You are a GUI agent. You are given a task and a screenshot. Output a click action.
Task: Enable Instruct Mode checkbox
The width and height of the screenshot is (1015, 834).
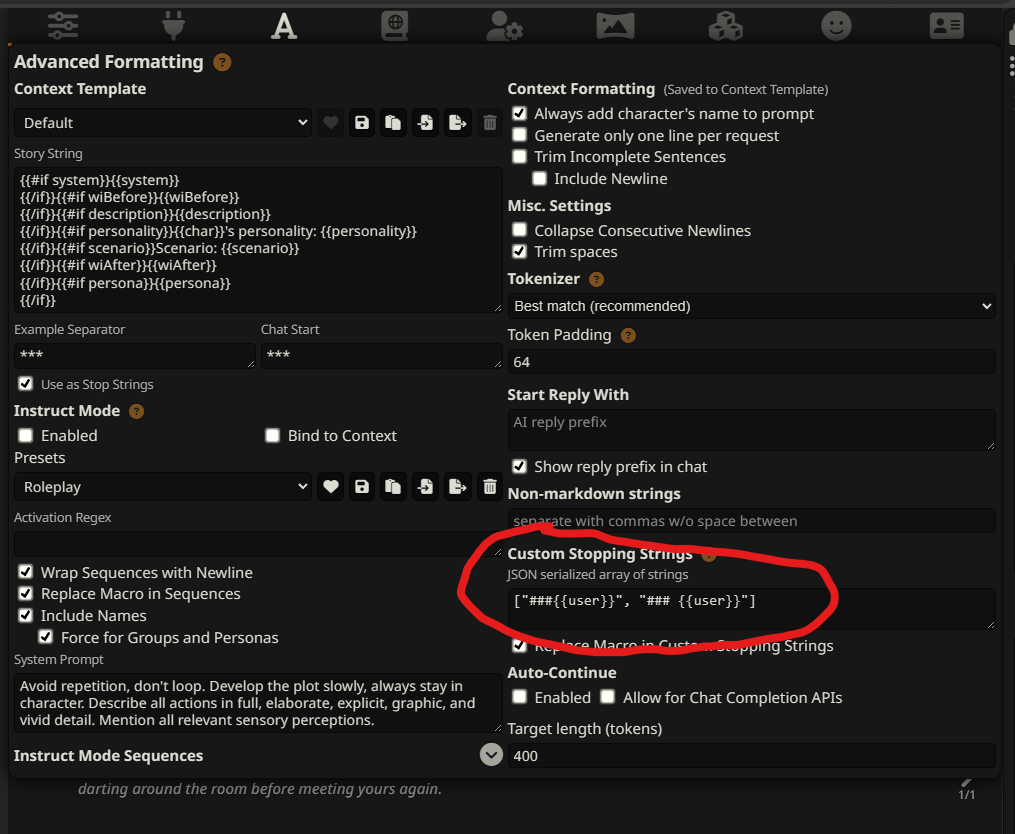(25, 436)
